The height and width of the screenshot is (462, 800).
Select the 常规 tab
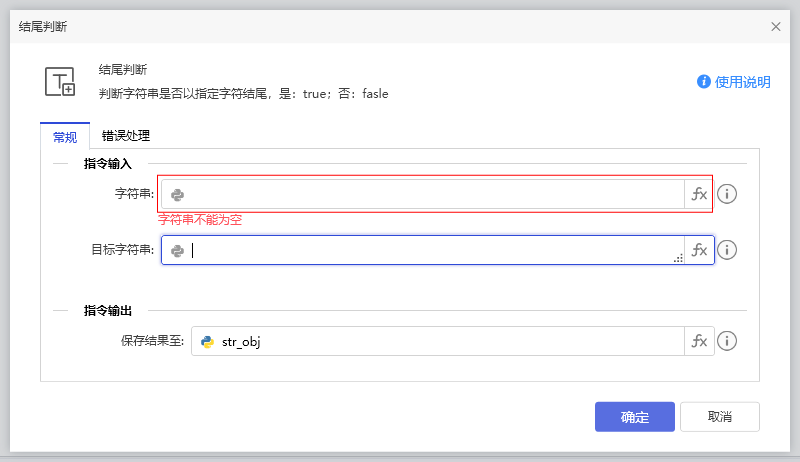[x=65, y=136]
